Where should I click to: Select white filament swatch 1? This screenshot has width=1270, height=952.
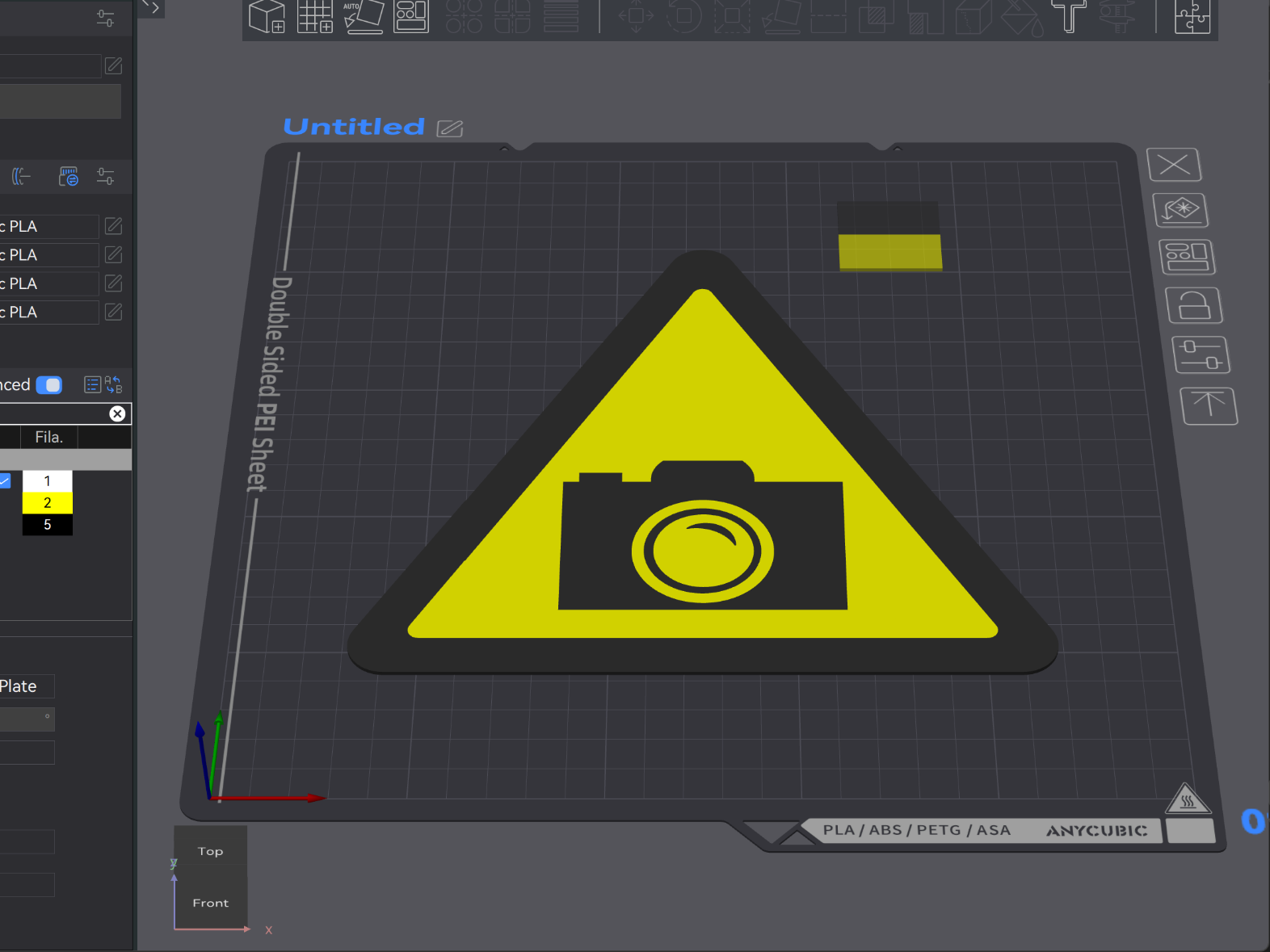point(48,481)
